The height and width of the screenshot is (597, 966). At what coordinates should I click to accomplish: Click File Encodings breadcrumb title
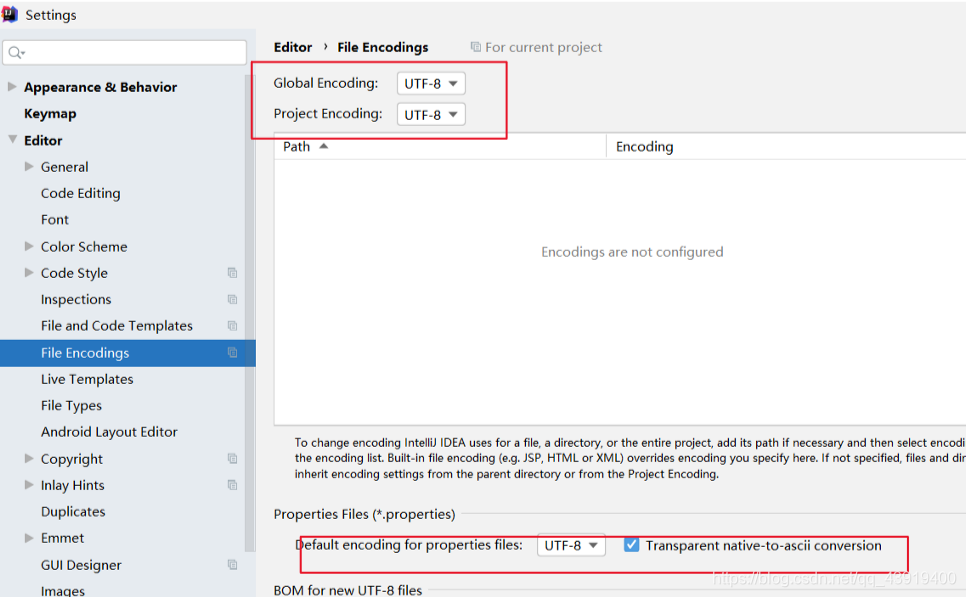tap(383, 47)
